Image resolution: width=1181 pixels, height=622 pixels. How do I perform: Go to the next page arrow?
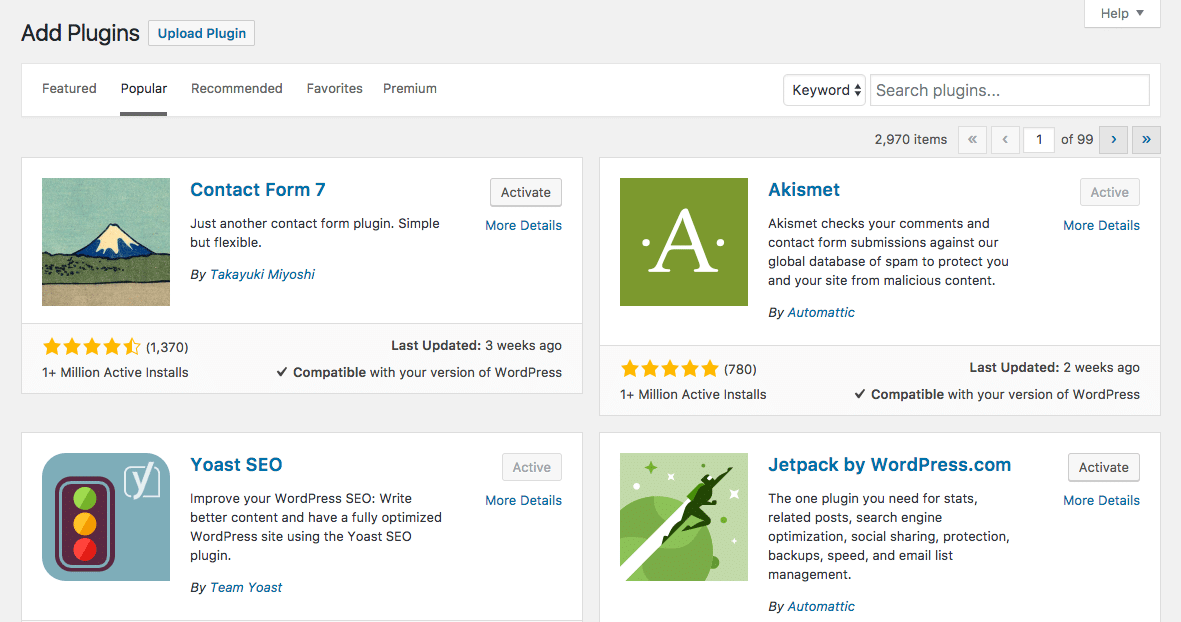point(1113,139)
